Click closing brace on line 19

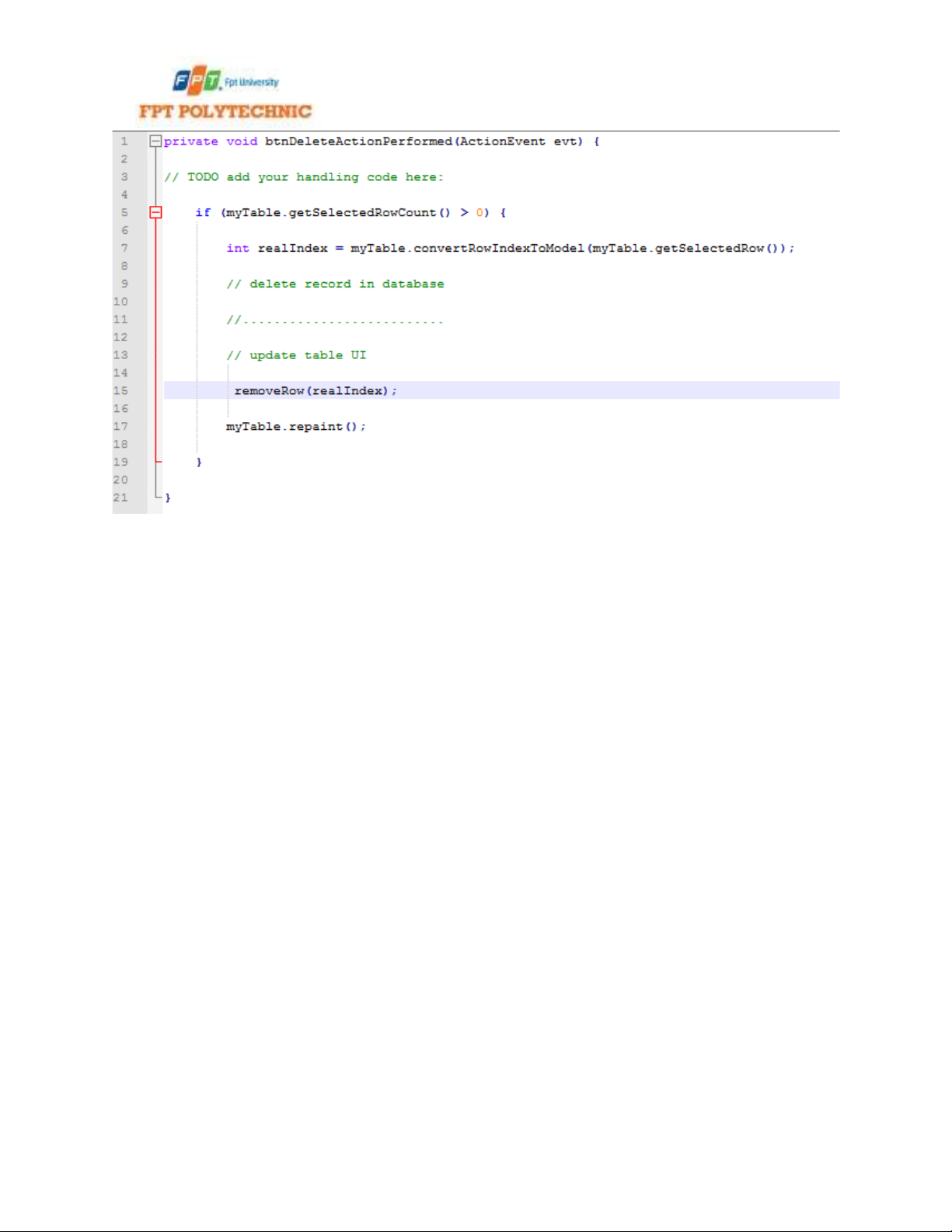199,462
